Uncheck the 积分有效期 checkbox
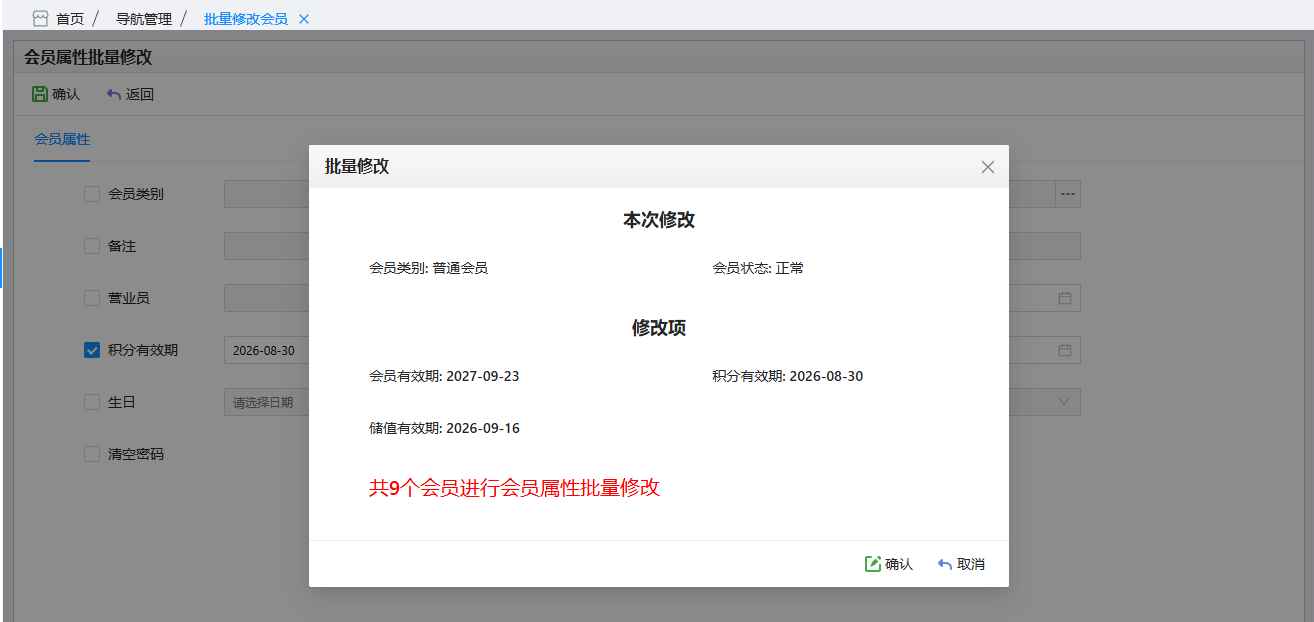The width and height of the screenshot is (1314, 622). 92,350
